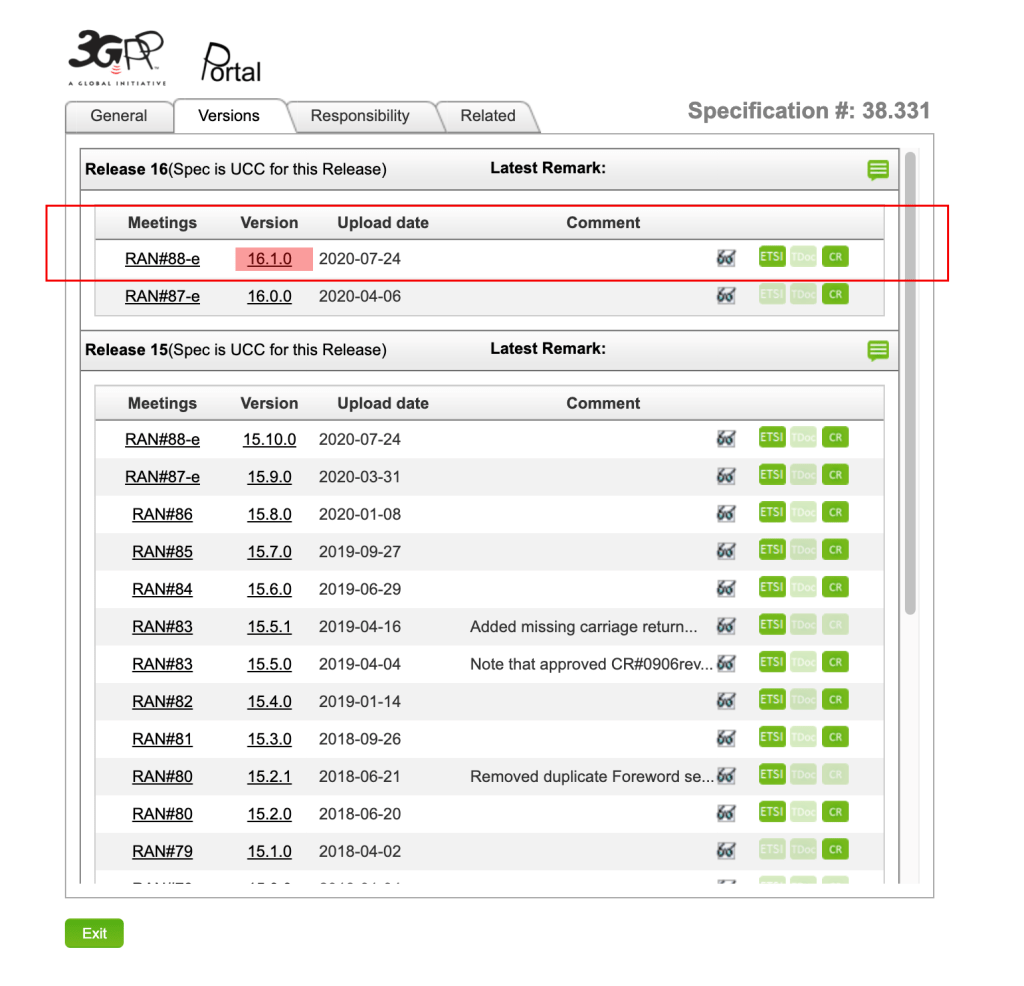Screen dimensions: 1024x986
Task: Open the glasses icon beside version 15.10.0
Action: point(726,438)
